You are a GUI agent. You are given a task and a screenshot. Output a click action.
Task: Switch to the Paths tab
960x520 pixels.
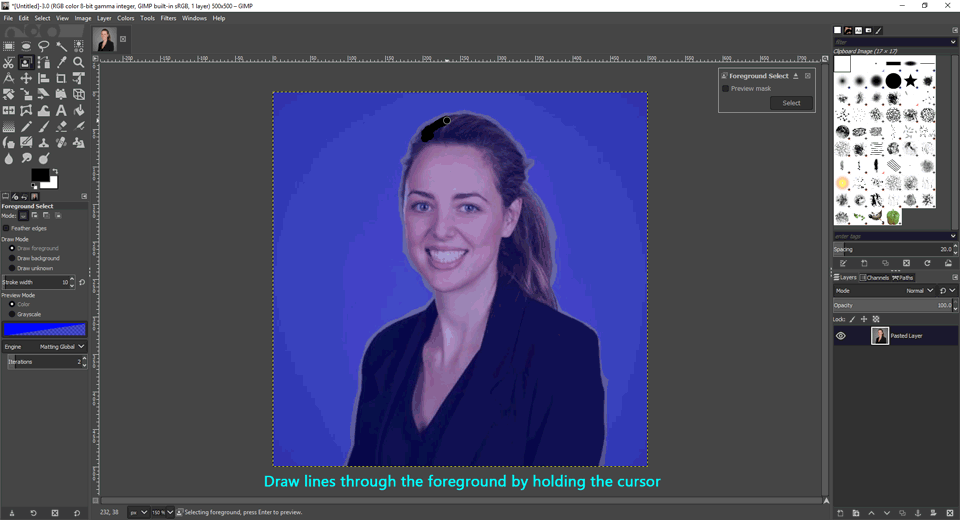click(x=903, y=277)
